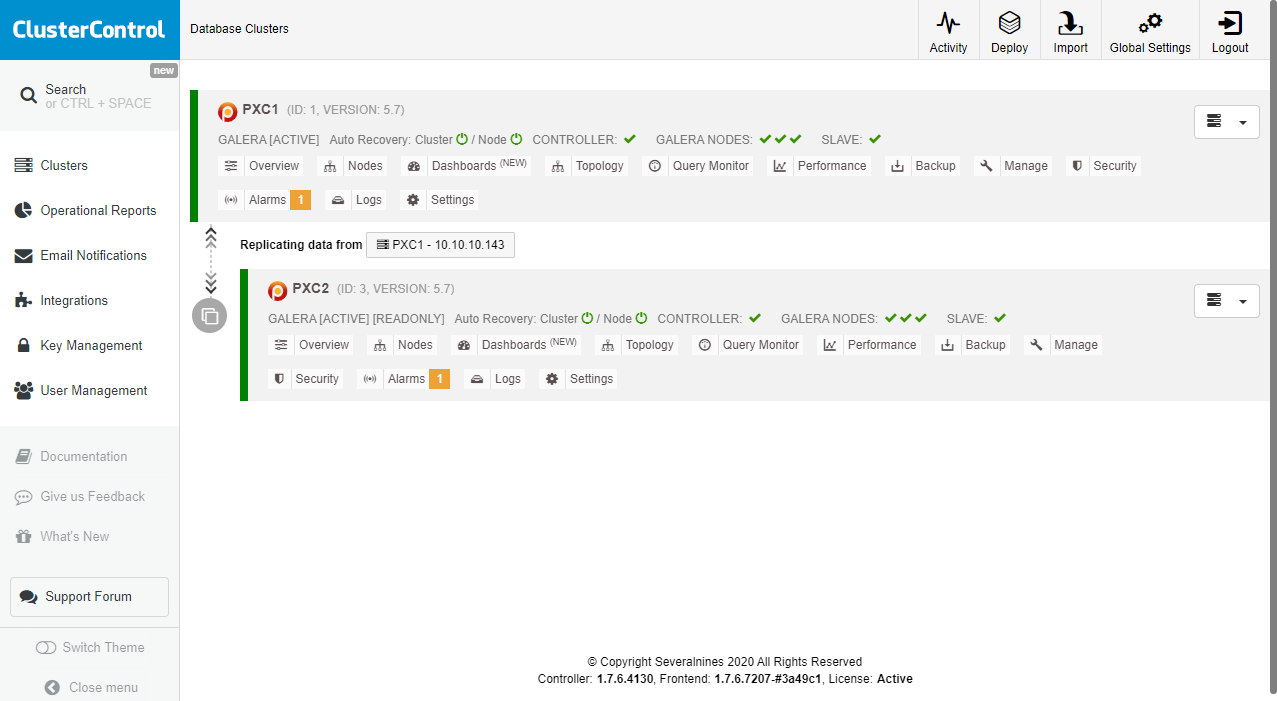Image resolution: width=1277 pixels, height=701 pixels.
Task: Toggle the Switch Theme switch
Action: (46, 648)
